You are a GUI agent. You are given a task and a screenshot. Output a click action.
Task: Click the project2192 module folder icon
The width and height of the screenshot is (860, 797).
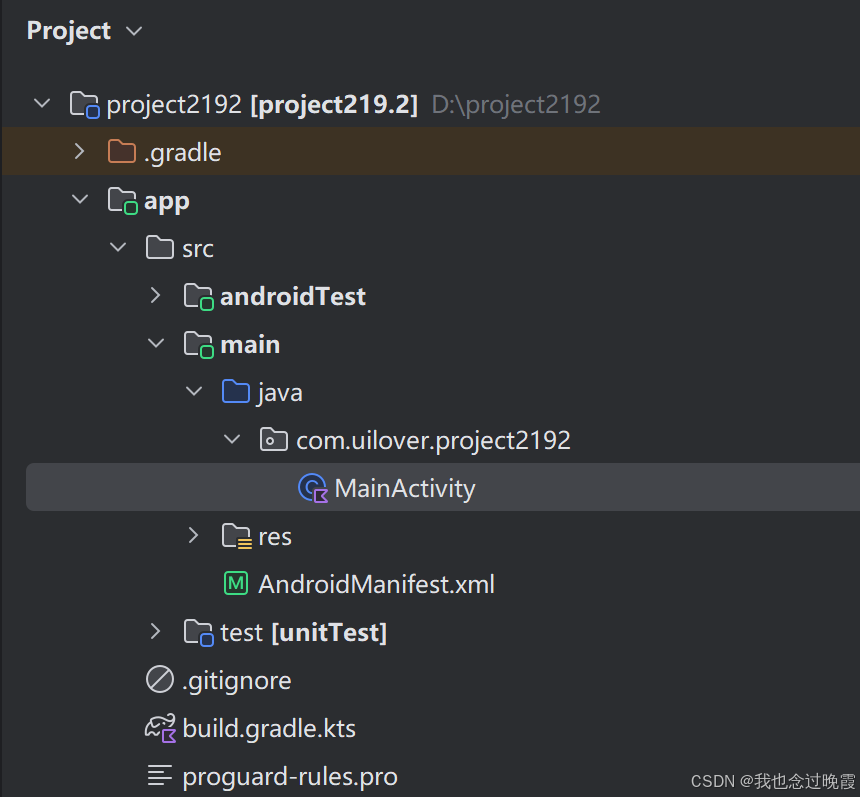[x=84, y=104]
